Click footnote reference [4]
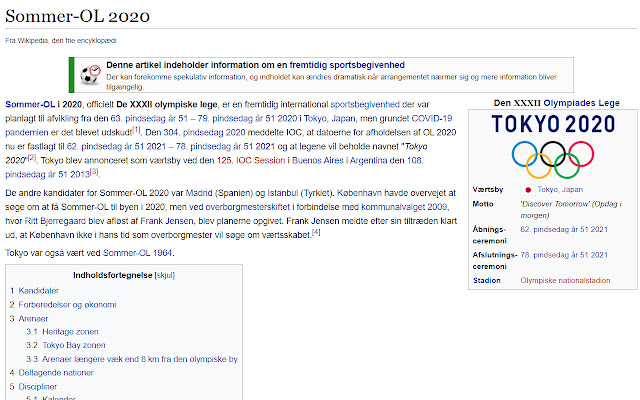This screenshot has height=400, width=640. (x=316, y=232)
